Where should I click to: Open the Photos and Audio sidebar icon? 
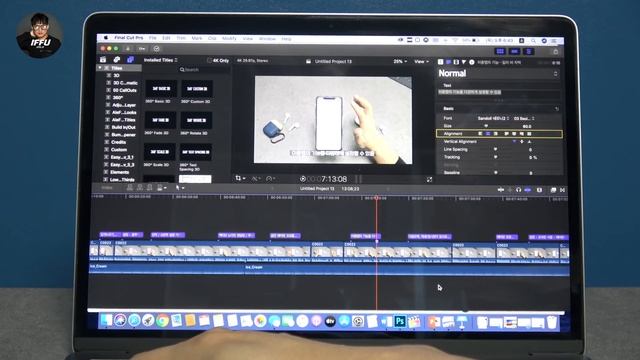point(116,60)
